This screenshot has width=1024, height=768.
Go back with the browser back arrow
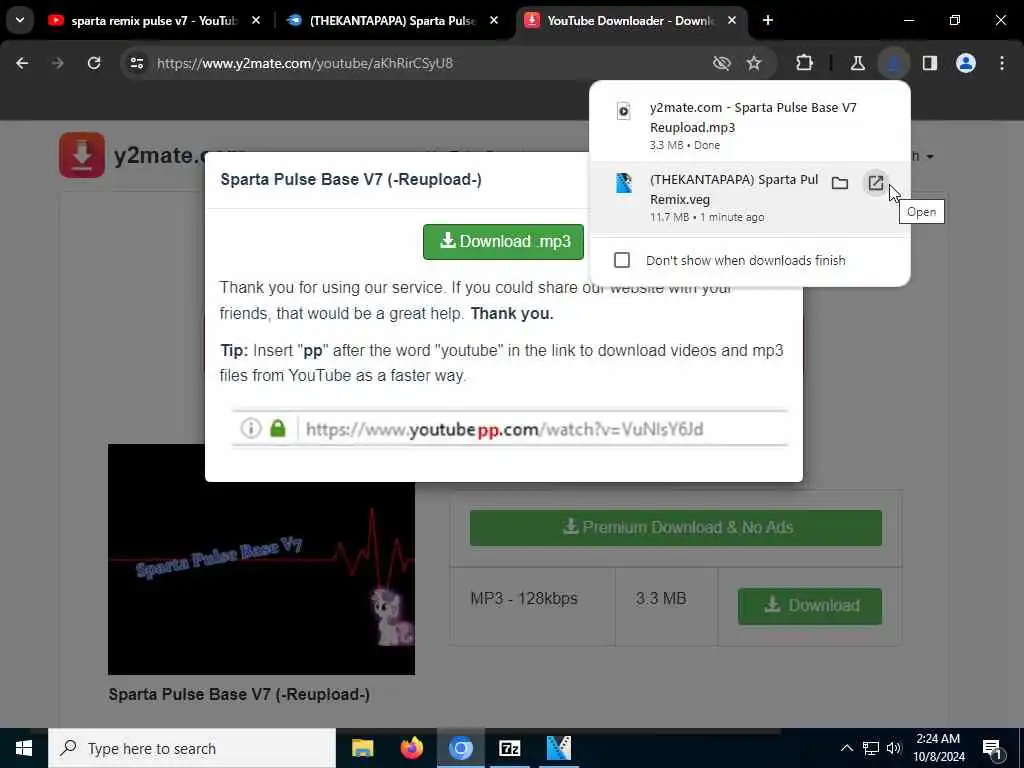tap(22, 63)
